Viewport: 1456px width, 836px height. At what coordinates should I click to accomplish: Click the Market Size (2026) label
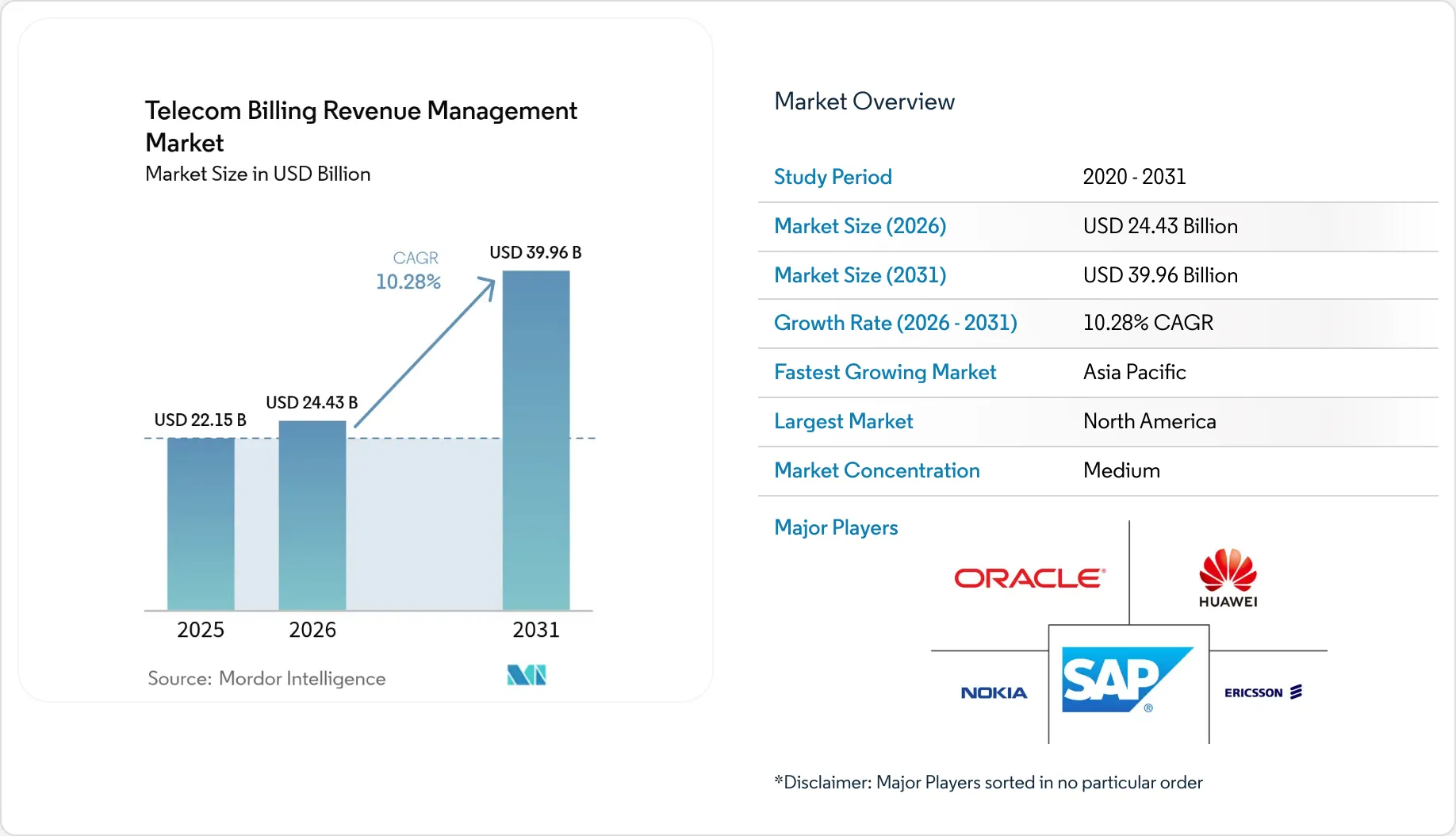(860, 226)
